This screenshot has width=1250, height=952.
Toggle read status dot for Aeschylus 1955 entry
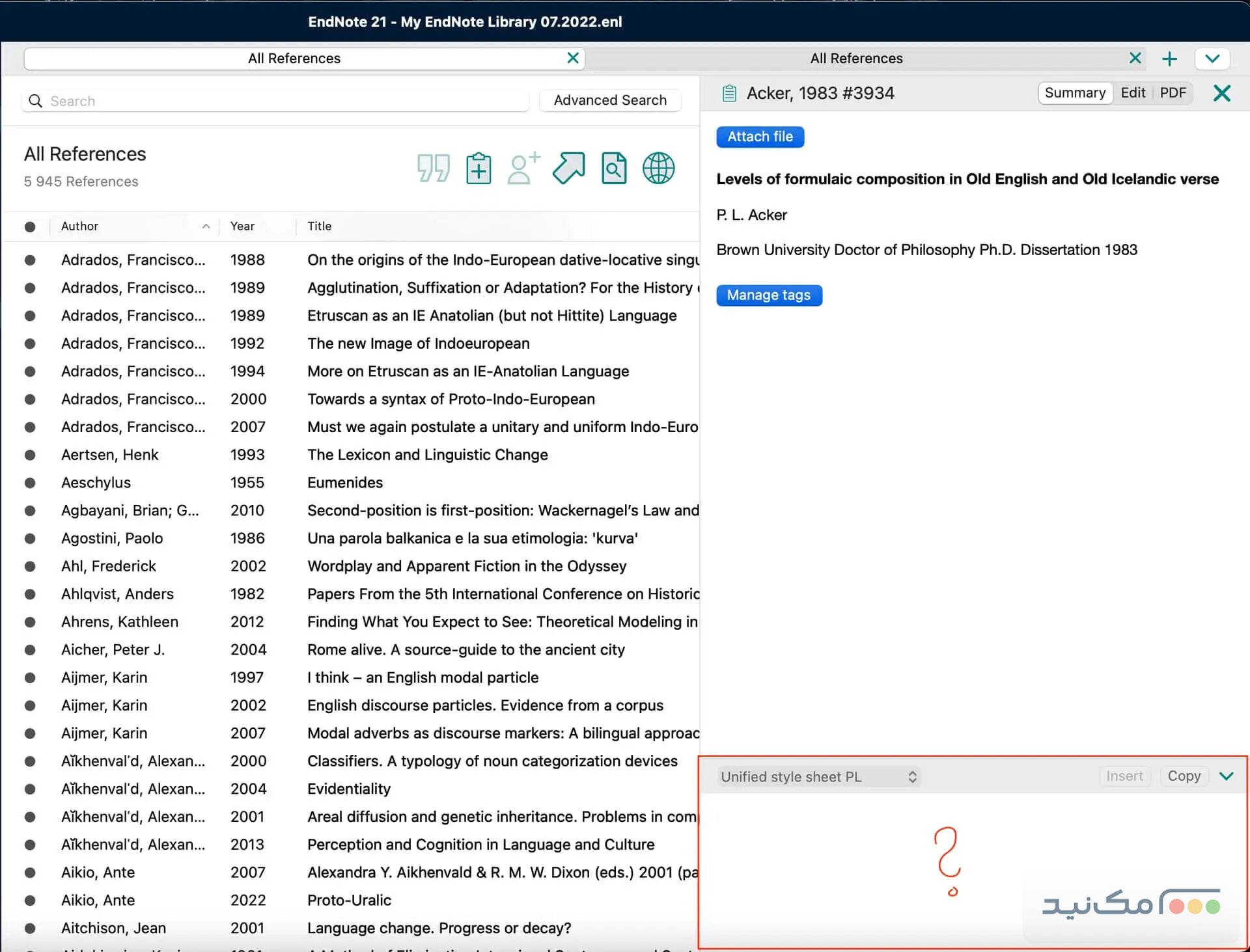[31, 482]
